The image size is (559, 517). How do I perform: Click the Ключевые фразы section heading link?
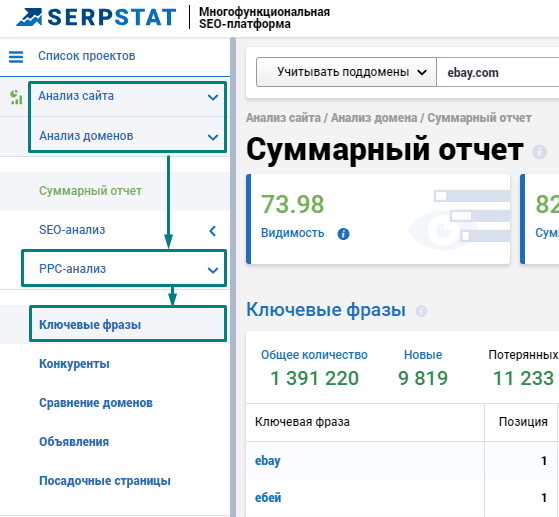(326, 309)
